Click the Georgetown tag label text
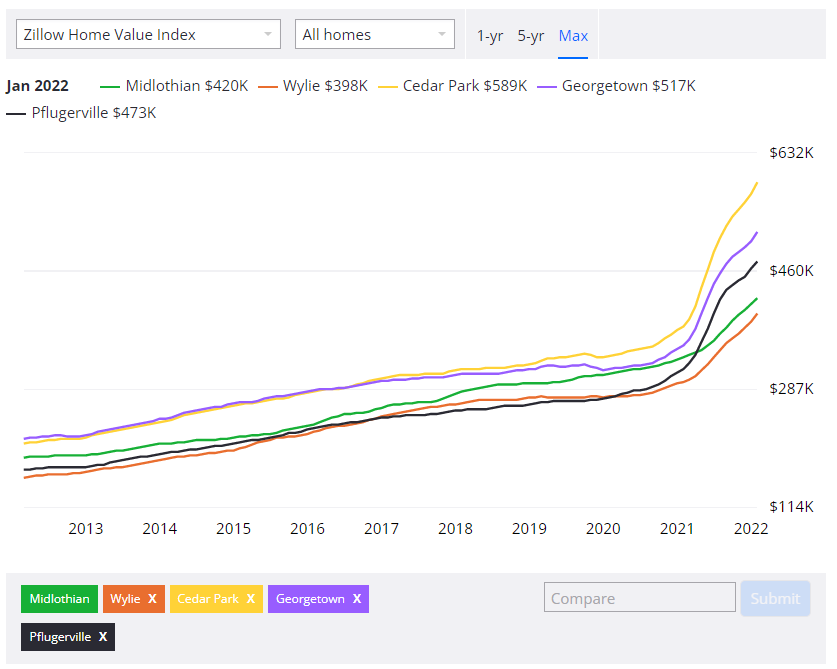Viewport: 837px width, 669px height. click(x=310, y=599)
